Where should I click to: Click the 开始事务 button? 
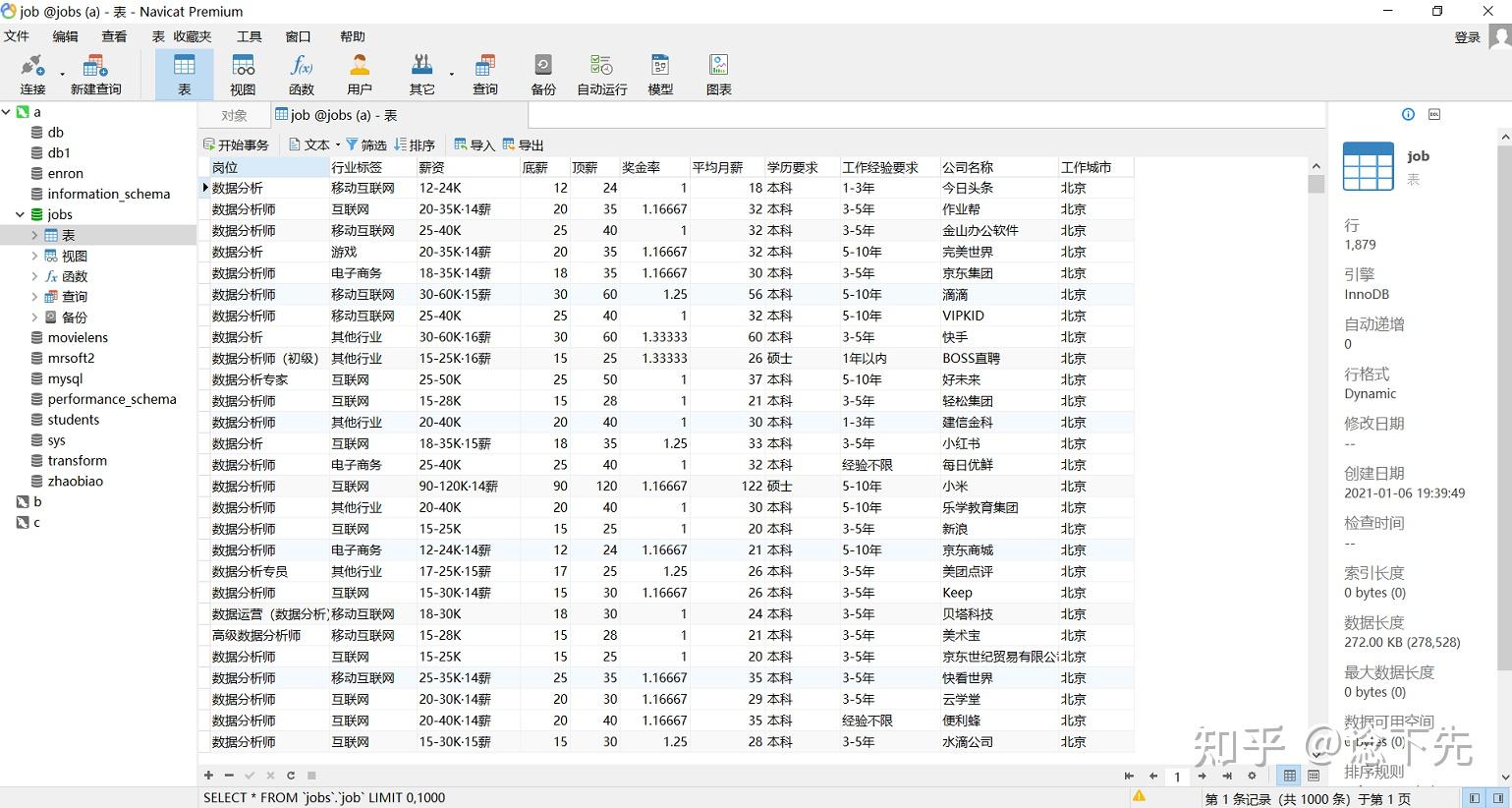click(x=236, y=144)
